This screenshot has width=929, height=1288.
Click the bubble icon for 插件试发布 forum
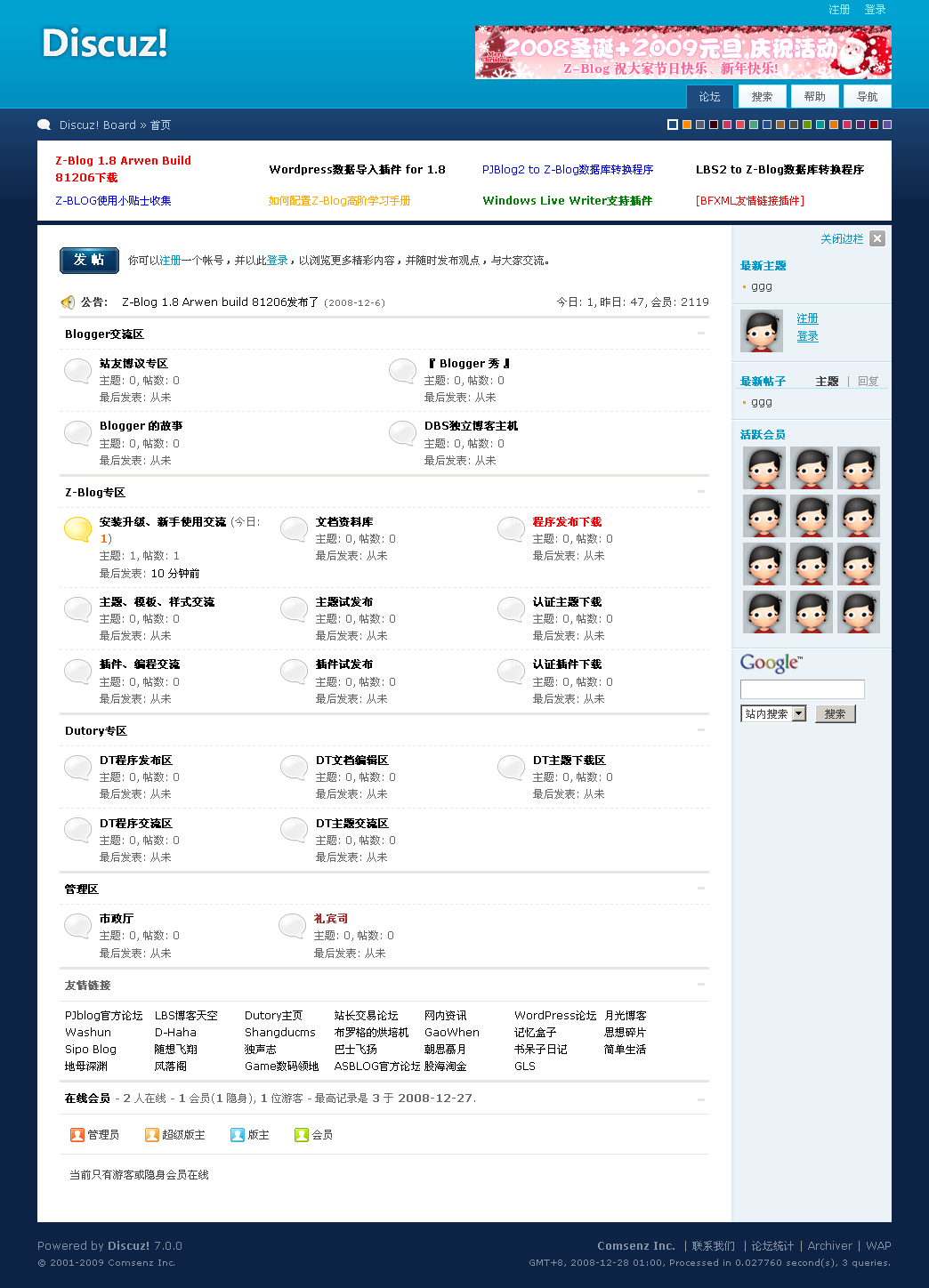click(295, 672)
